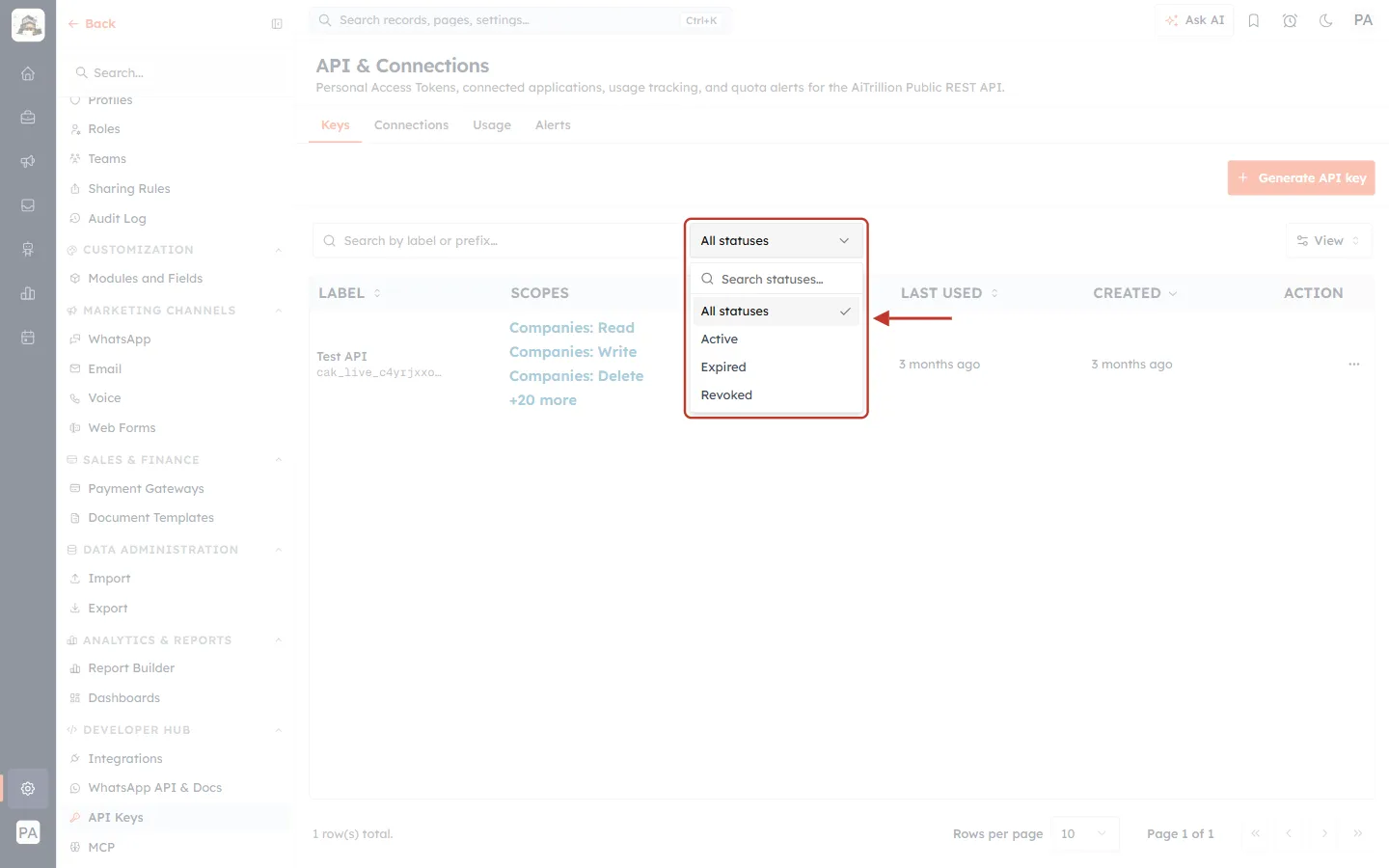Click Search by label or prefix field
Viewport: 1389px width, 868px height.
[498, 241]
